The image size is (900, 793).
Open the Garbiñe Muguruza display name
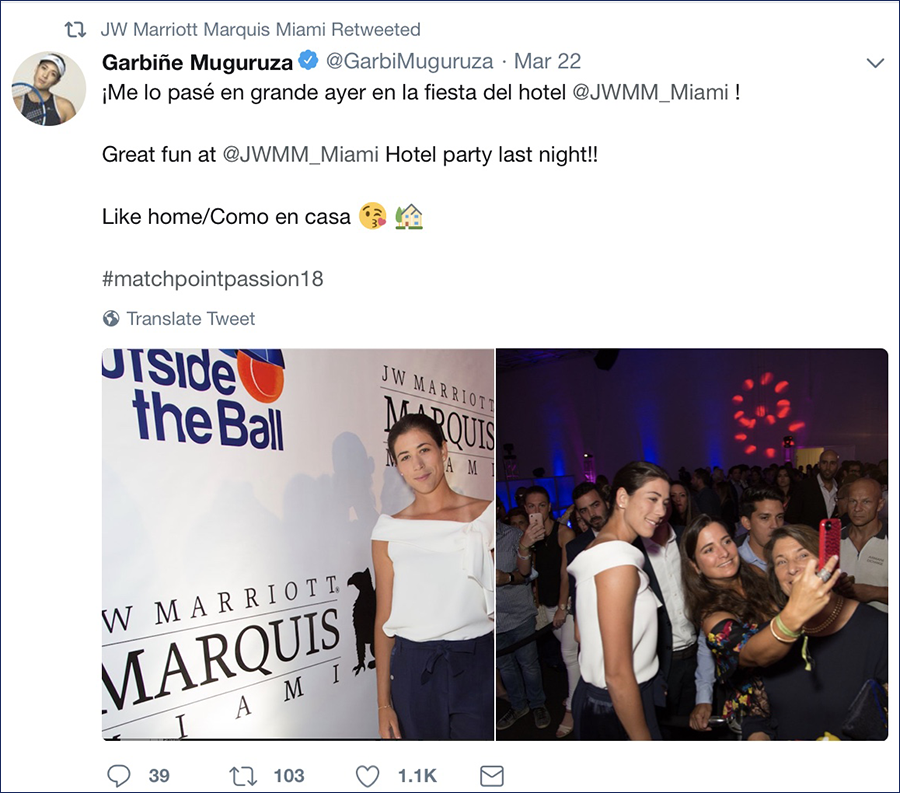click(197, 61)
